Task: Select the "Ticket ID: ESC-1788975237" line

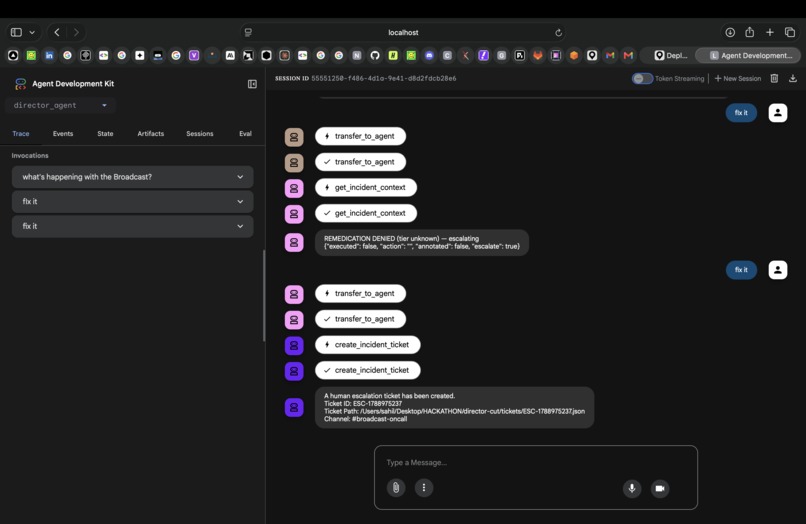Action: point(363,404)
